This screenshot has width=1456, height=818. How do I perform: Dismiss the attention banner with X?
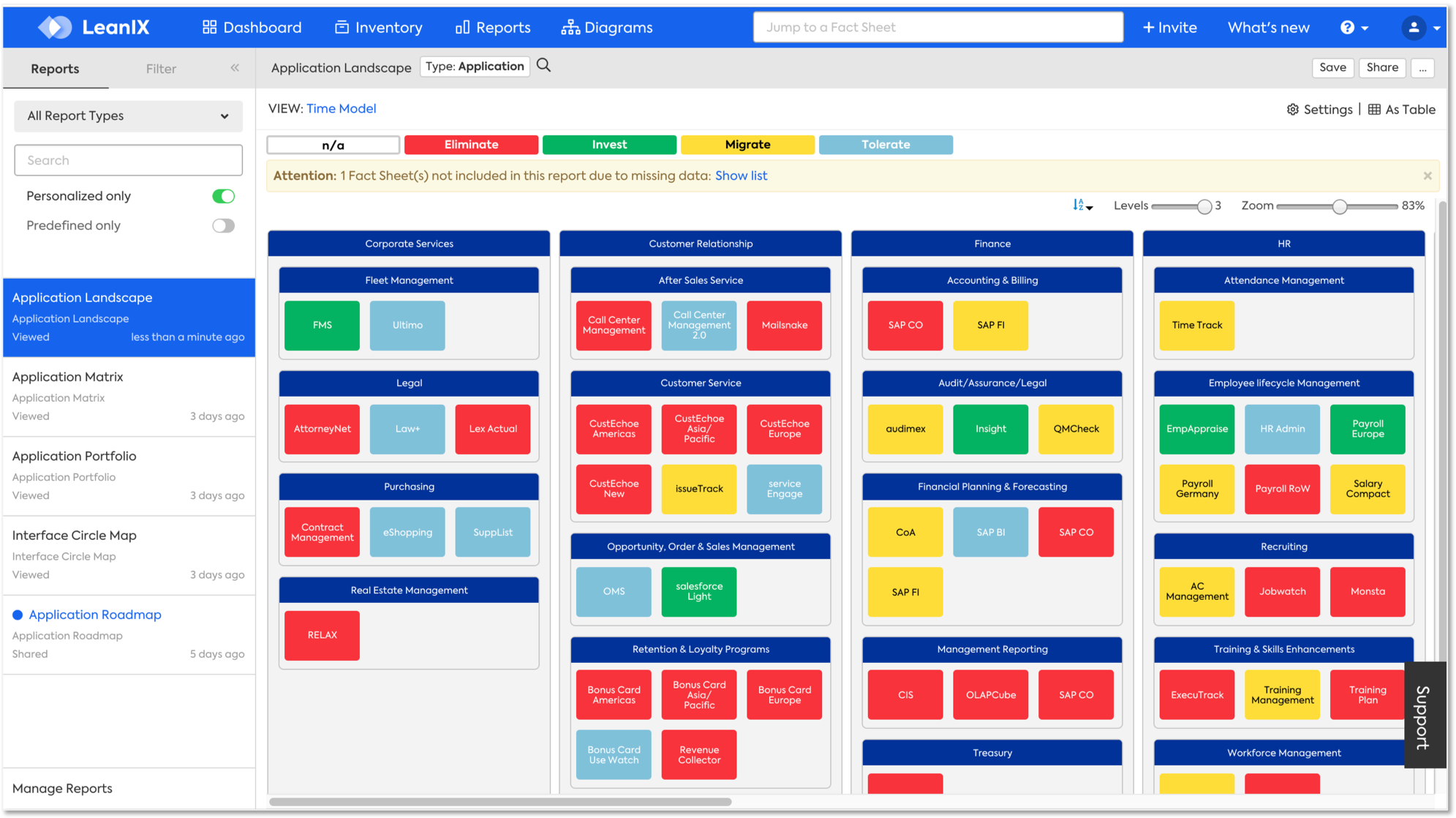pyautogui.click(x=1427, y=176)
